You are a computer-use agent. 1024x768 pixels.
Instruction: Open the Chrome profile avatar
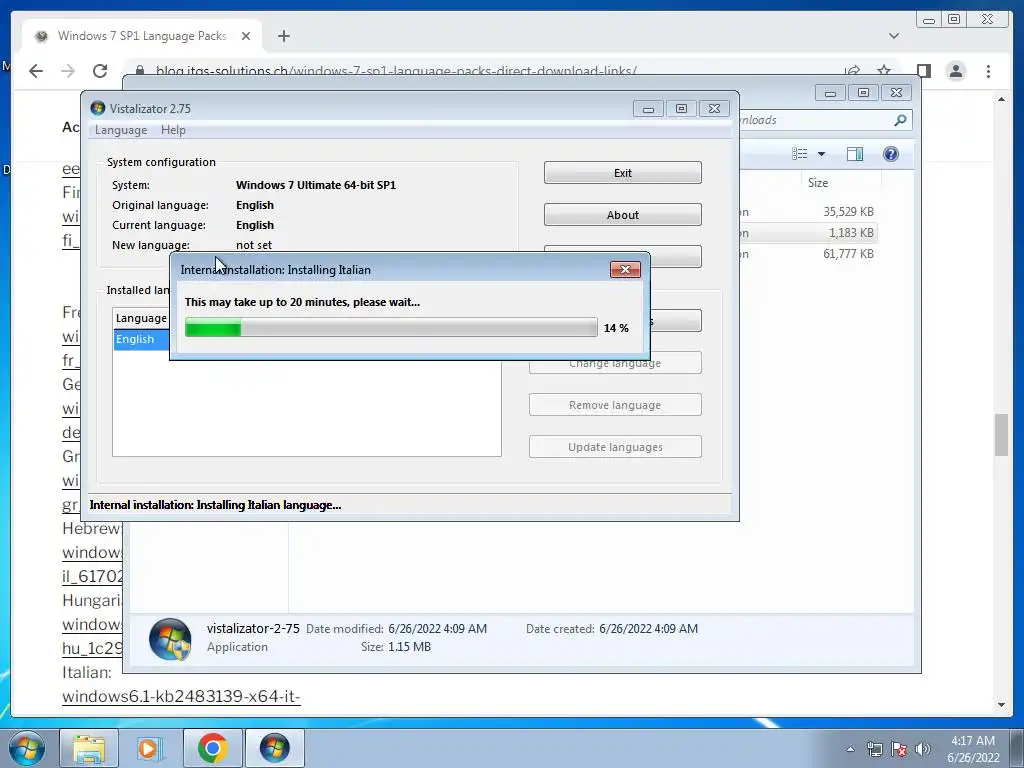[955, 71]
